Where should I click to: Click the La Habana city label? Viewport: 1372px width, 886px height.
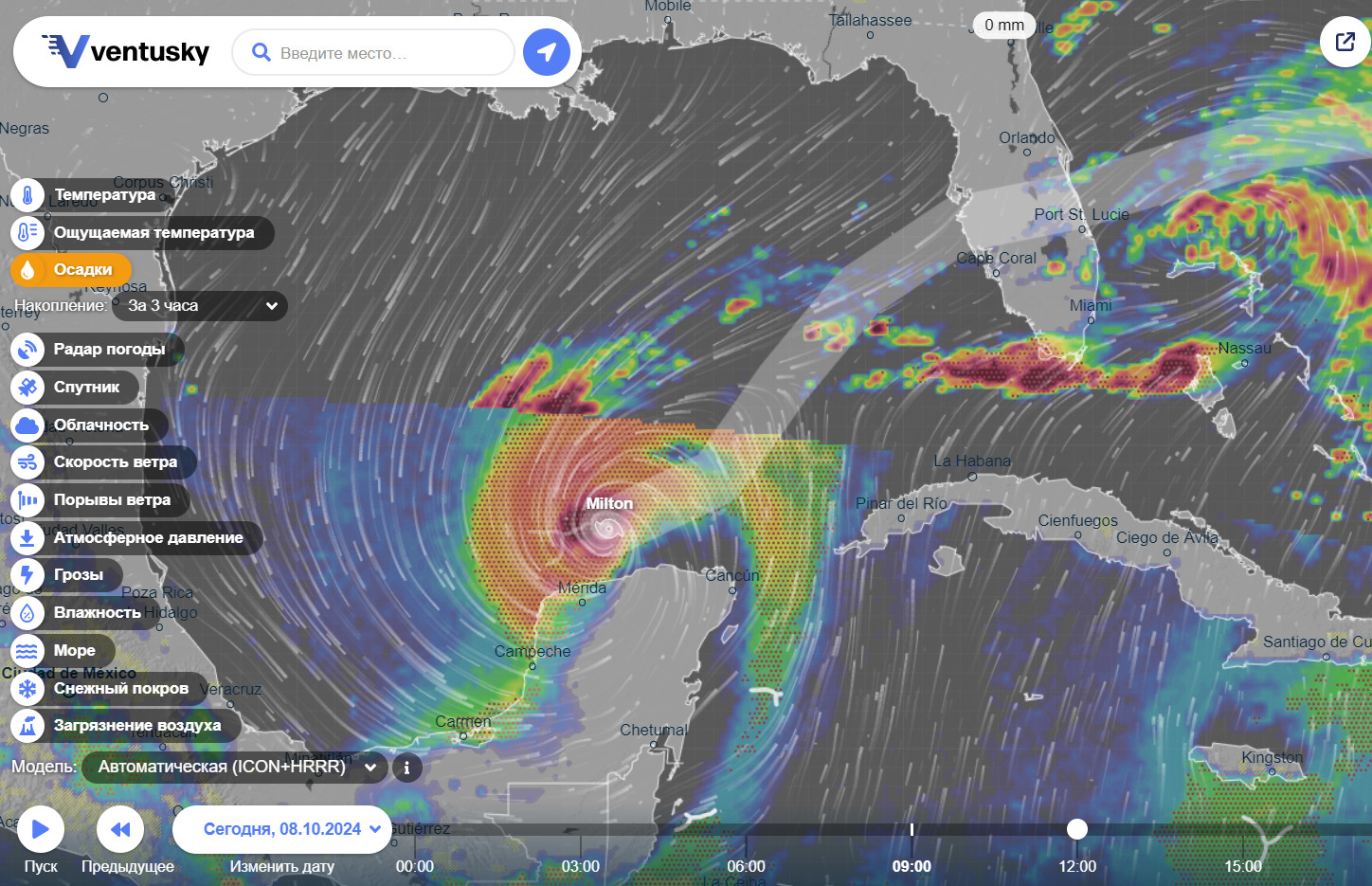pyautogui.click(x=972, y=461)
